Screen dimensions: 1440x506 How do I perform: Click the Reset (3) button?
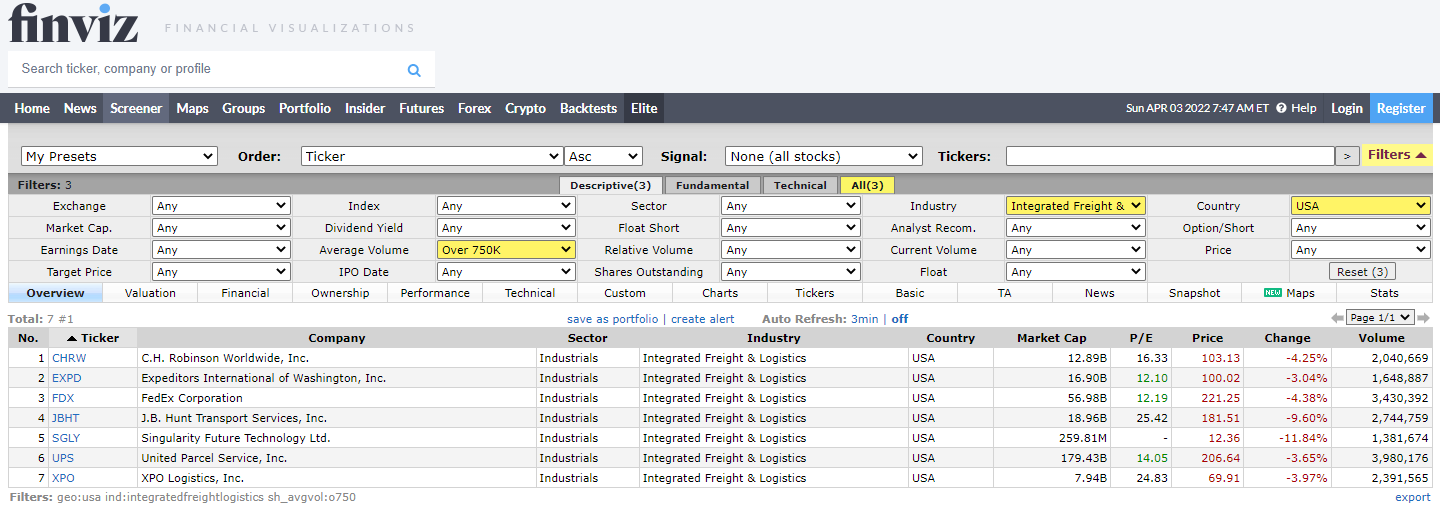(1362, 272)
